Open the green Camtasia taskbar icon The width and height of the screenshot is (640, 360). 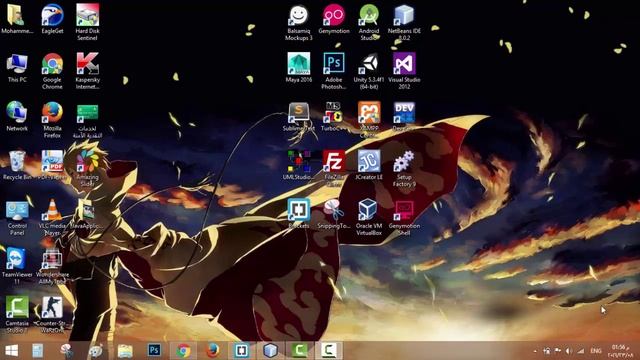click(299, 351)
